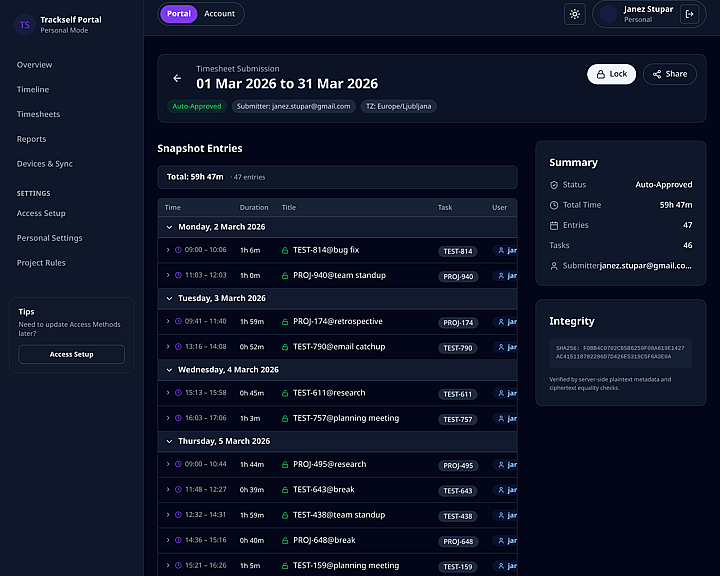Switch to the Portal tab
This screenshot has height=576, width=720.
tap(179, 14)
